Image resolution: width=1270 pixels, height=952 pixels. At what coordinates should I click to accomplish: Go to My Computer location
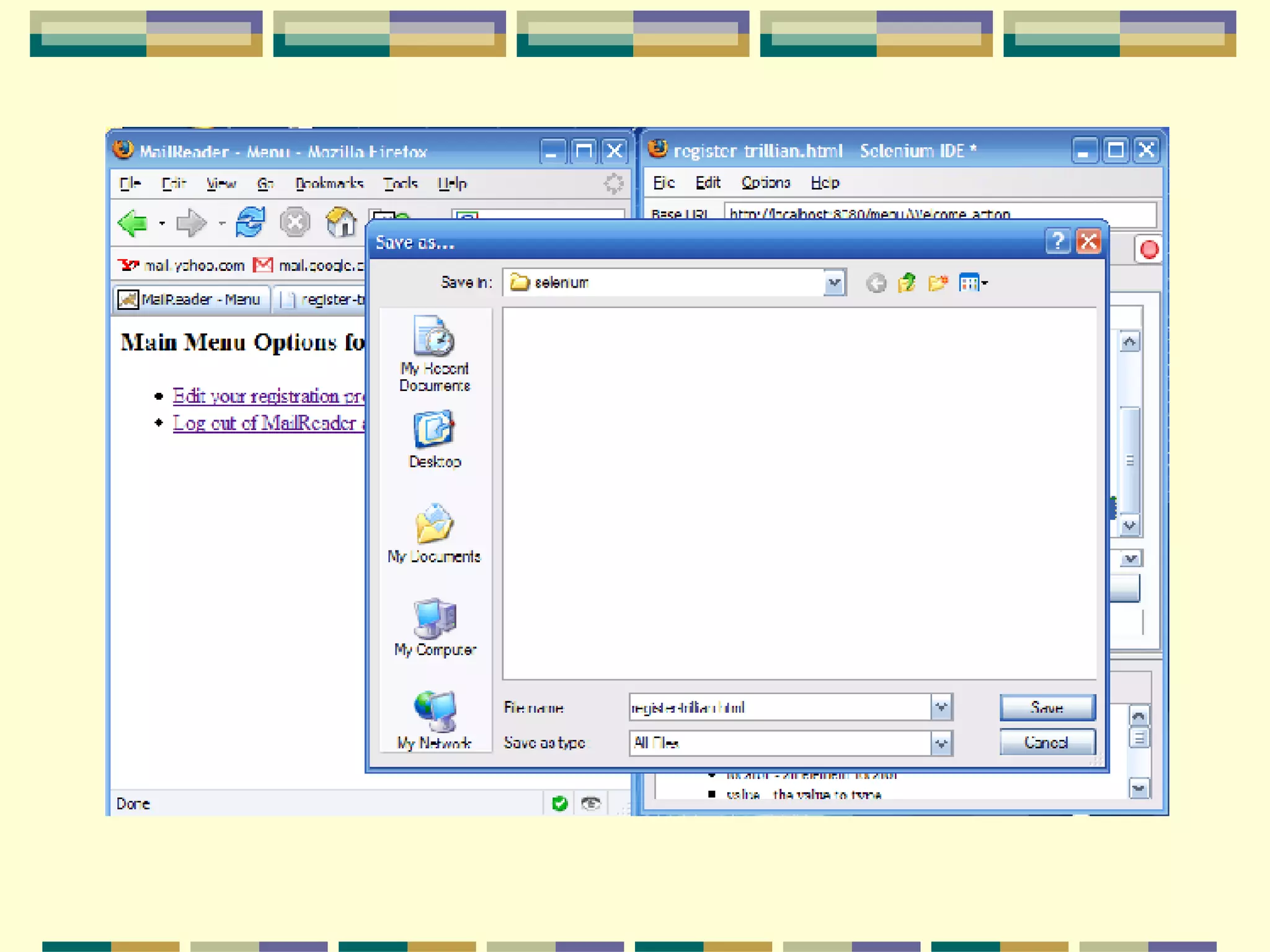(434, 627)
